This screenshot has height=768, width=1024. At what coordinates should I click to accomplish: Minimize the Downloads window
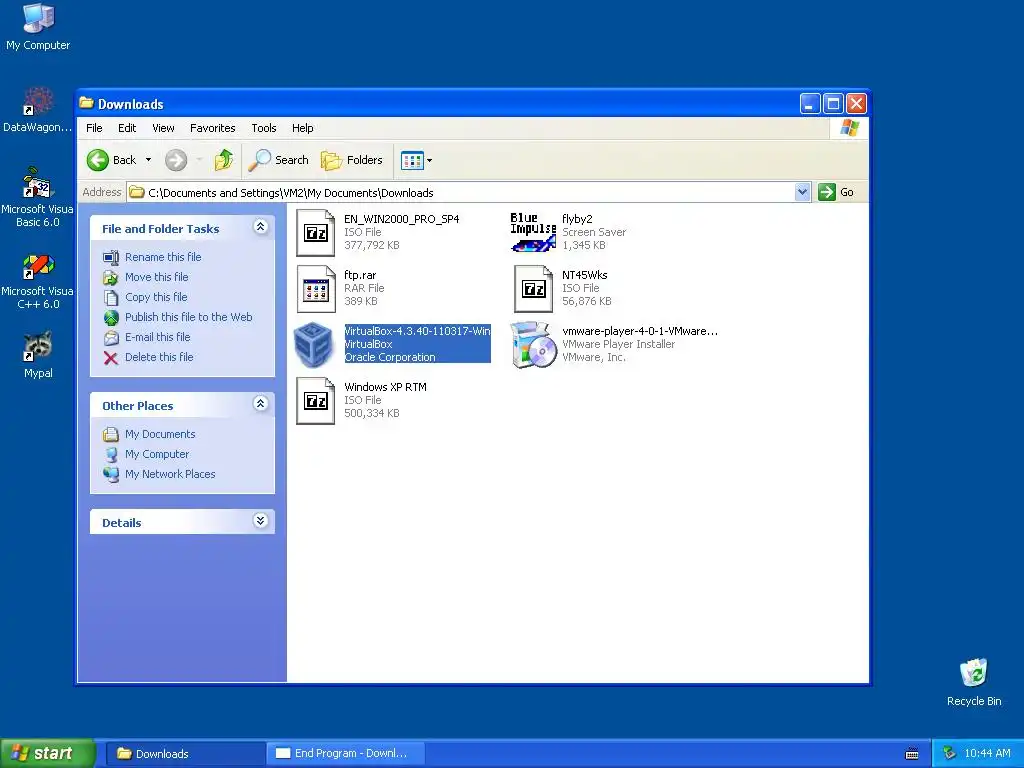tap(810, 103)
